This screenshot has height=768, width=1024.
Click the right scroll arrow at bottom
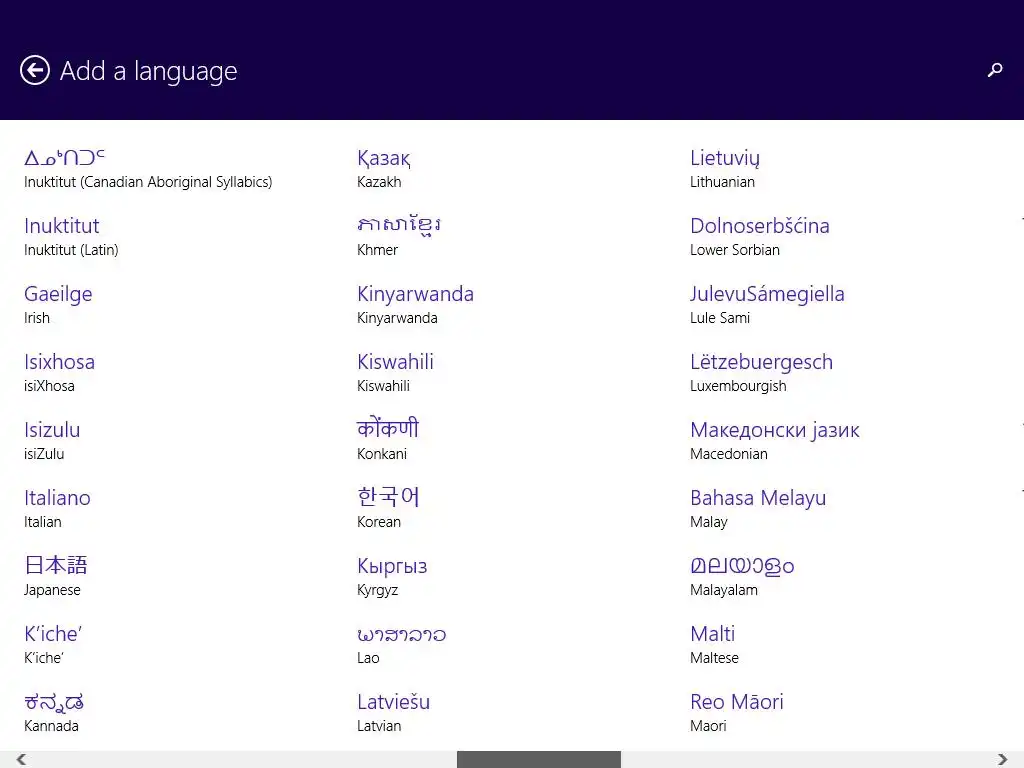pyautogui.click(x=1002, y=759)
